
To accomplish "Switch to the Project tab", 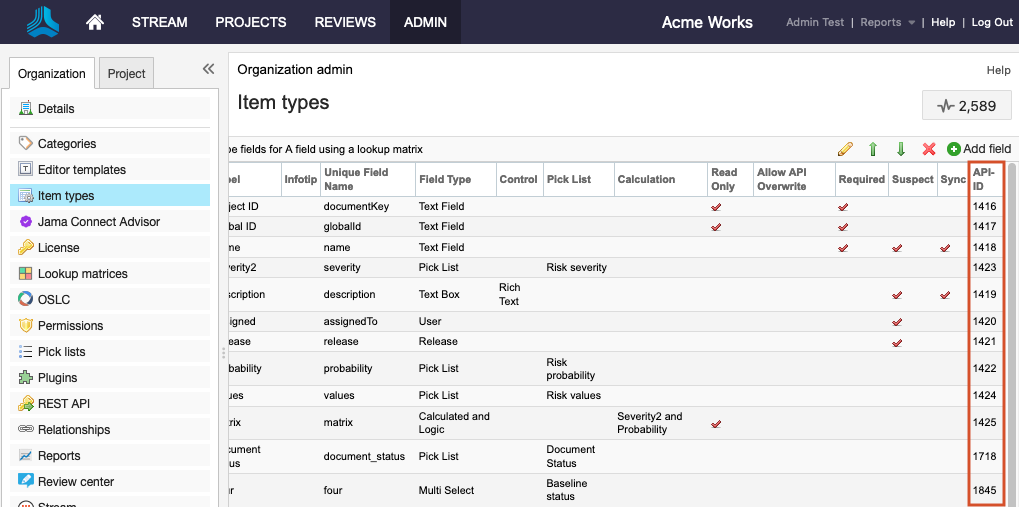I will (127, 73).
